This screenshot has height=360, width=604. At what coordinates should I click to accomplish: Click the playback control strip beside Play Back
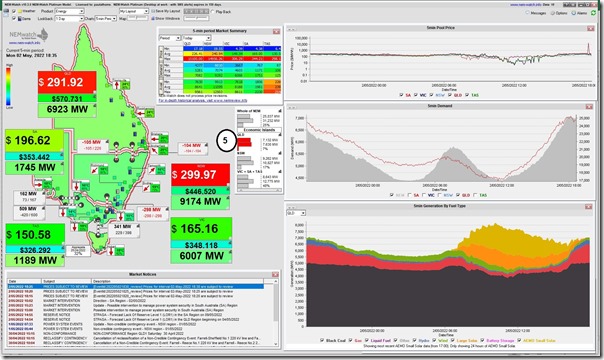(196, 12)
